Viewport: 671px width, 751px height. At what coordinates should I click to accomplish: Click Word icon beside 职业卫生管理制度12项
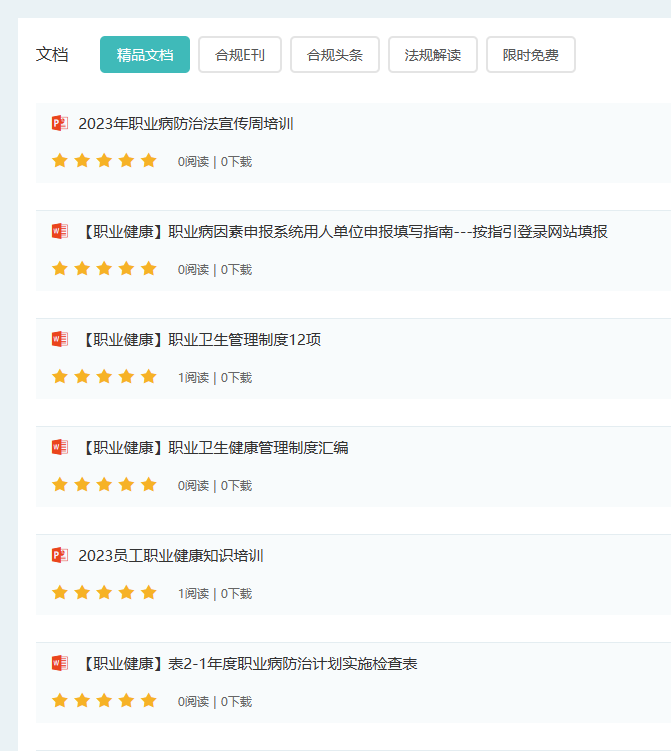coord(60,339)
